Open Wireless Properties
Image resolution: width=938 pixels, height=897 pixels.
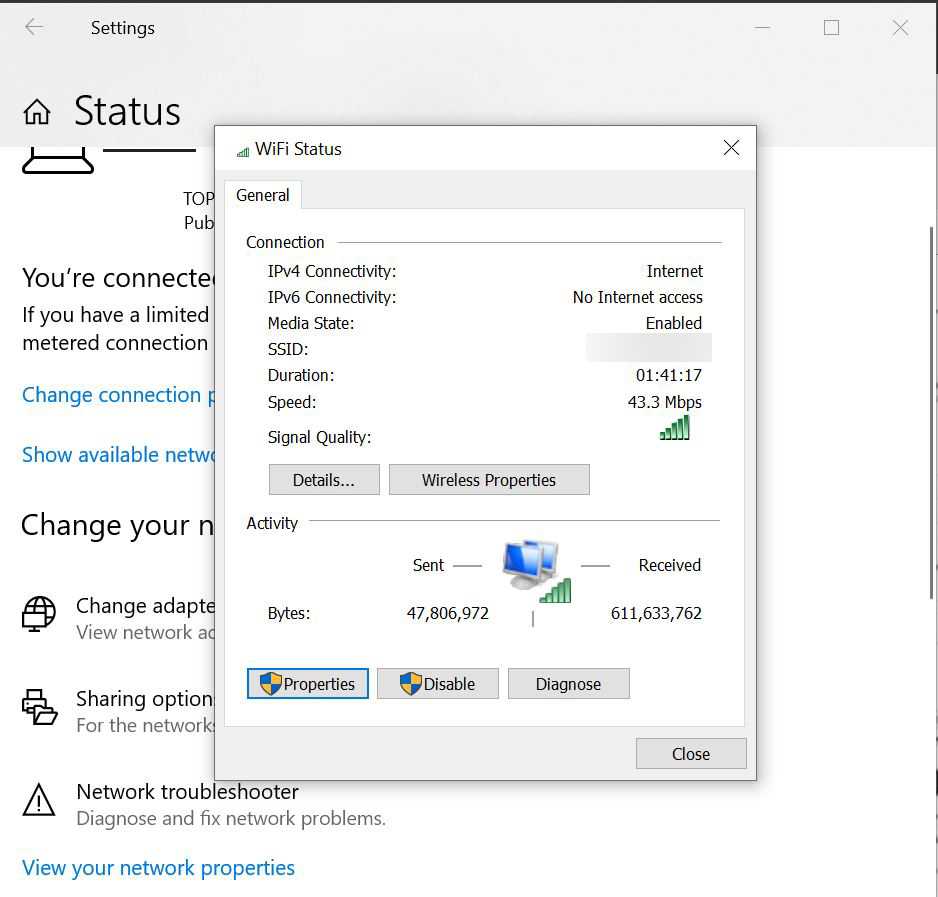pos(489,480)
